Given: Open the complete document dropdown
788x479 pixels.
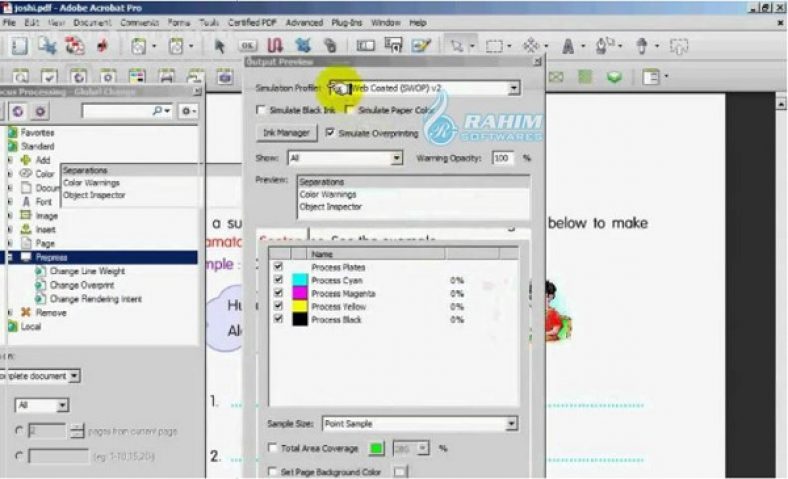Looking at the screenshot, I should pos(74,375).
